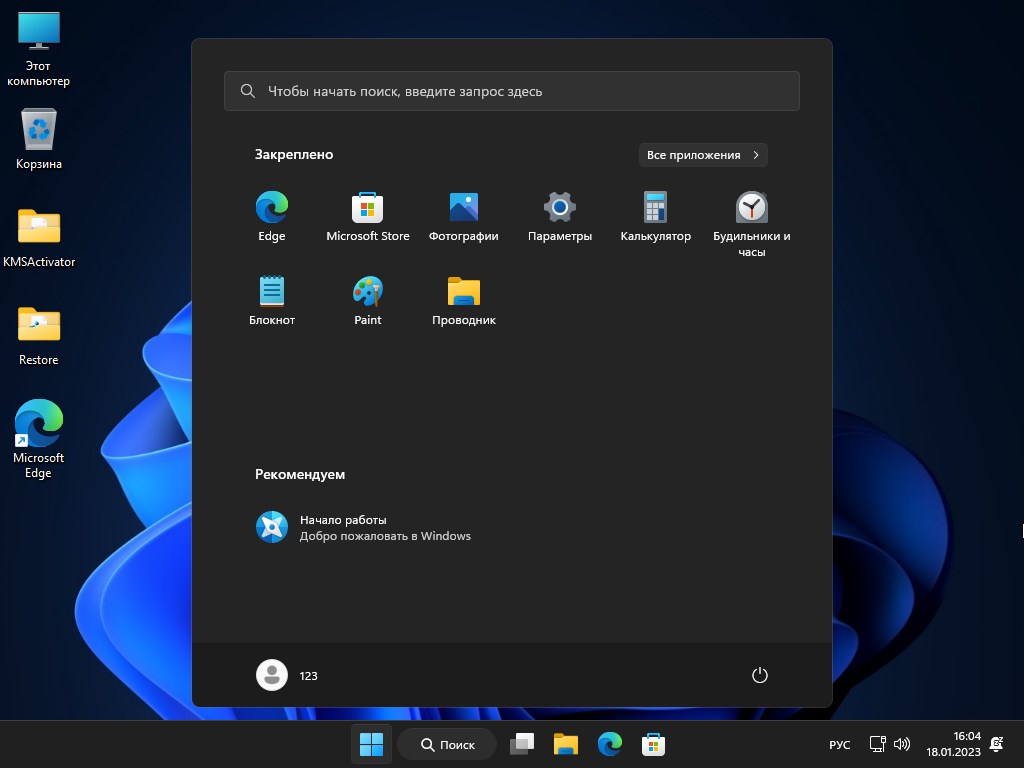Viewport: 1024px width, 768px height.
Task: Click the user account 123
Action: tap(288, 675)
